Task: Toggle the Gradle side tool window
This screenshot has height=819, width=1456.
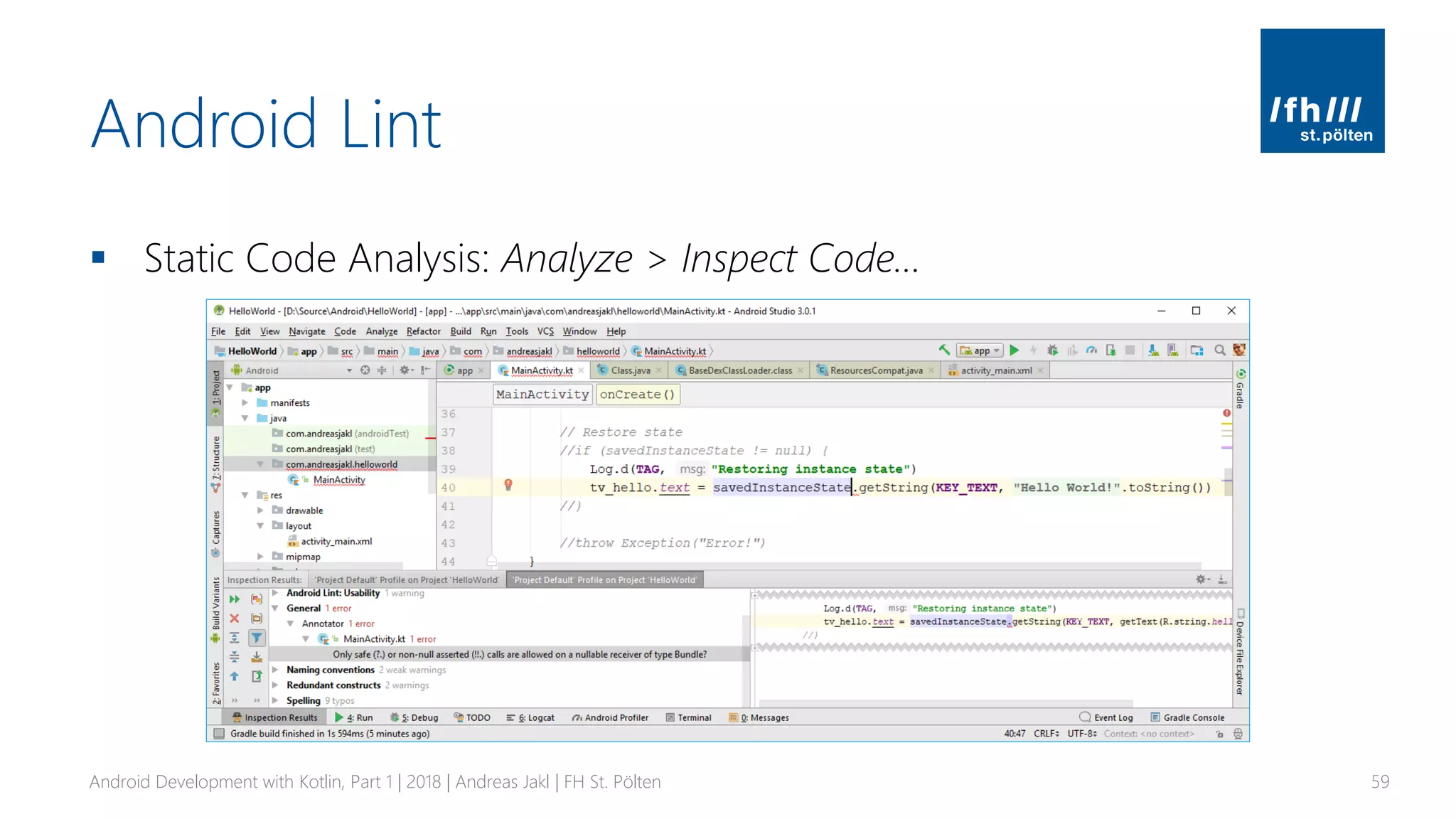Action: [1240, 390]
